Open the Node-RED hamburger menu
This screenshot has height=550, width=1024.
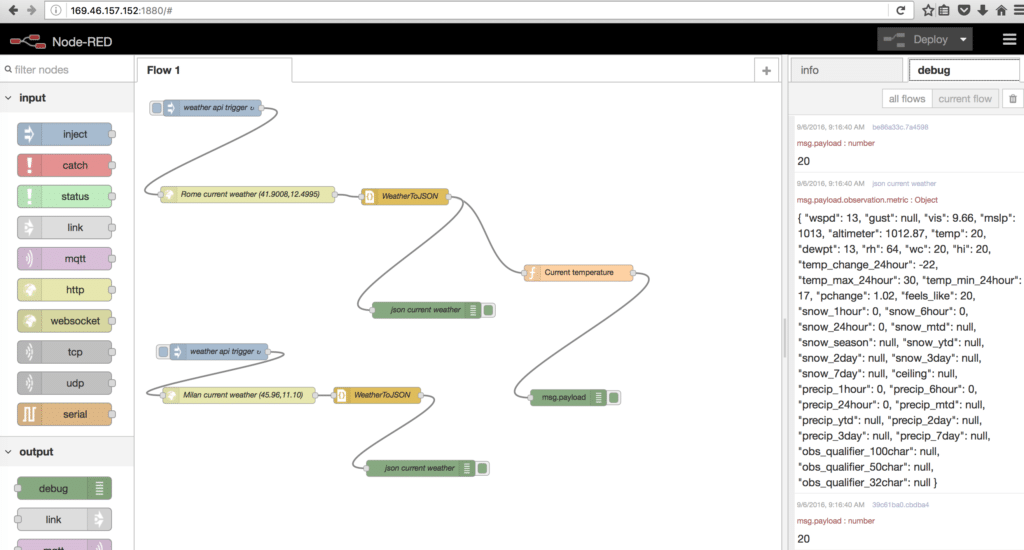click(x=1009, y=40)
